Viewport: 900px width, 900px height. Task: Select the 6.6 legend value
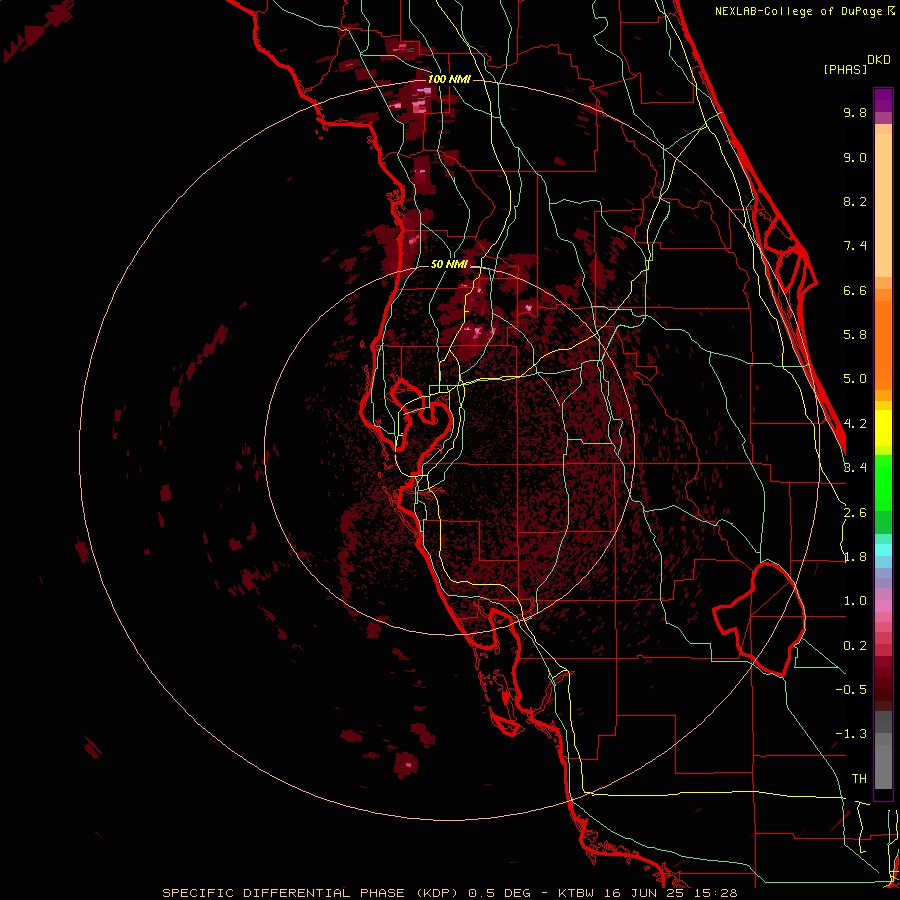coord(855,290)
